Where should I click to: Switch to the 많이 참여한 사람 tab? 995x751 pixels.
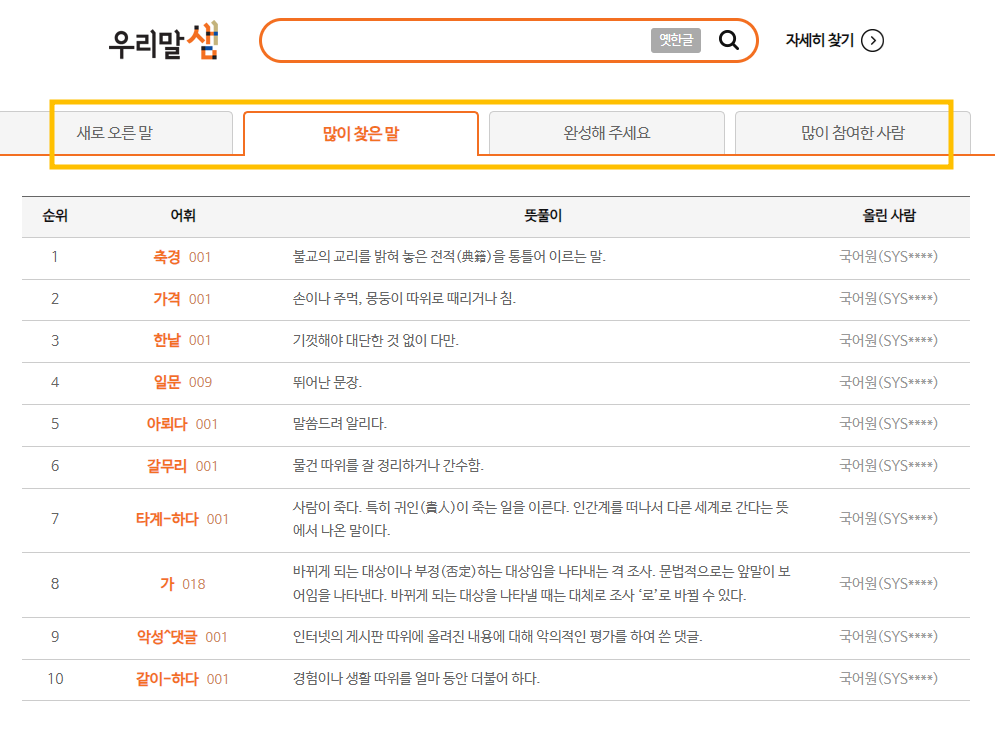click(x=851, y=130)
